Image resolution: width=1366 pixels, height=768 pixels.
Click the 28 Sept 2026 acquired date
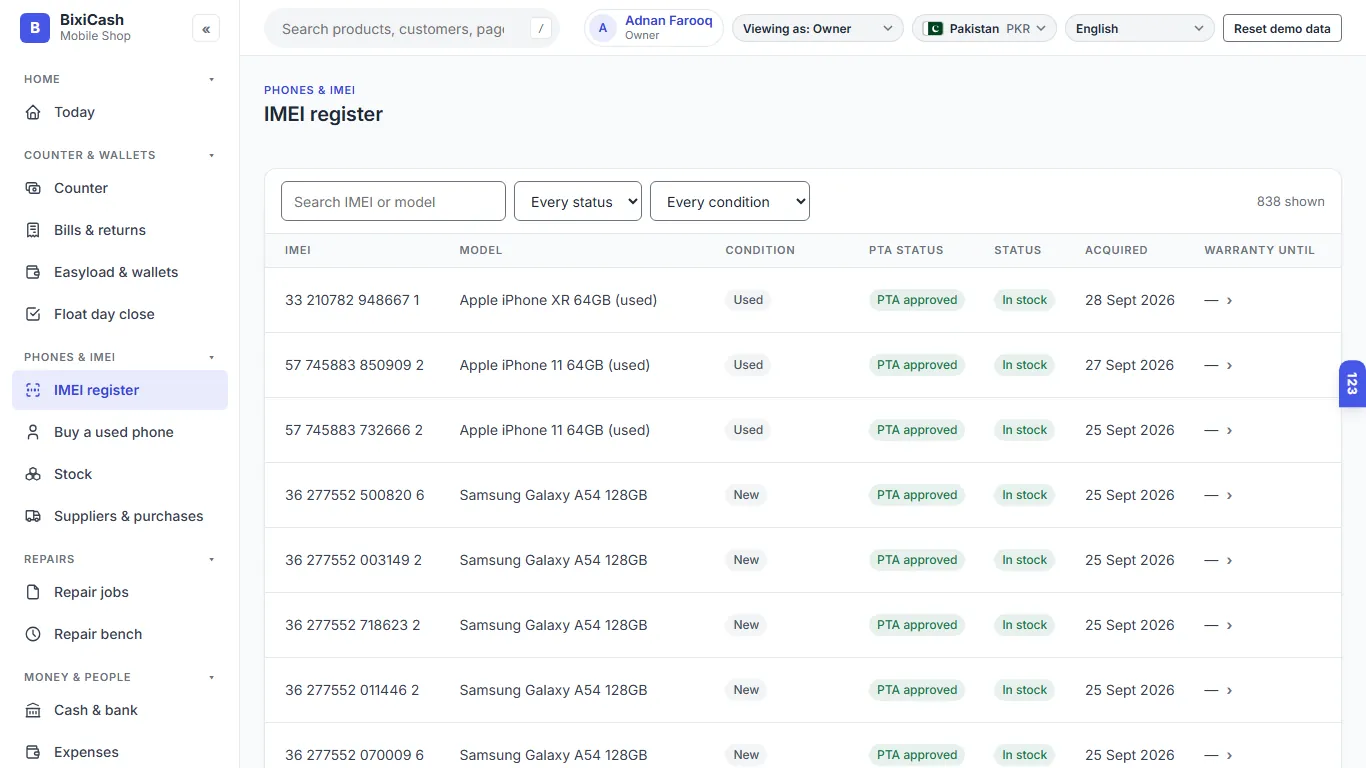[1130, 300]
